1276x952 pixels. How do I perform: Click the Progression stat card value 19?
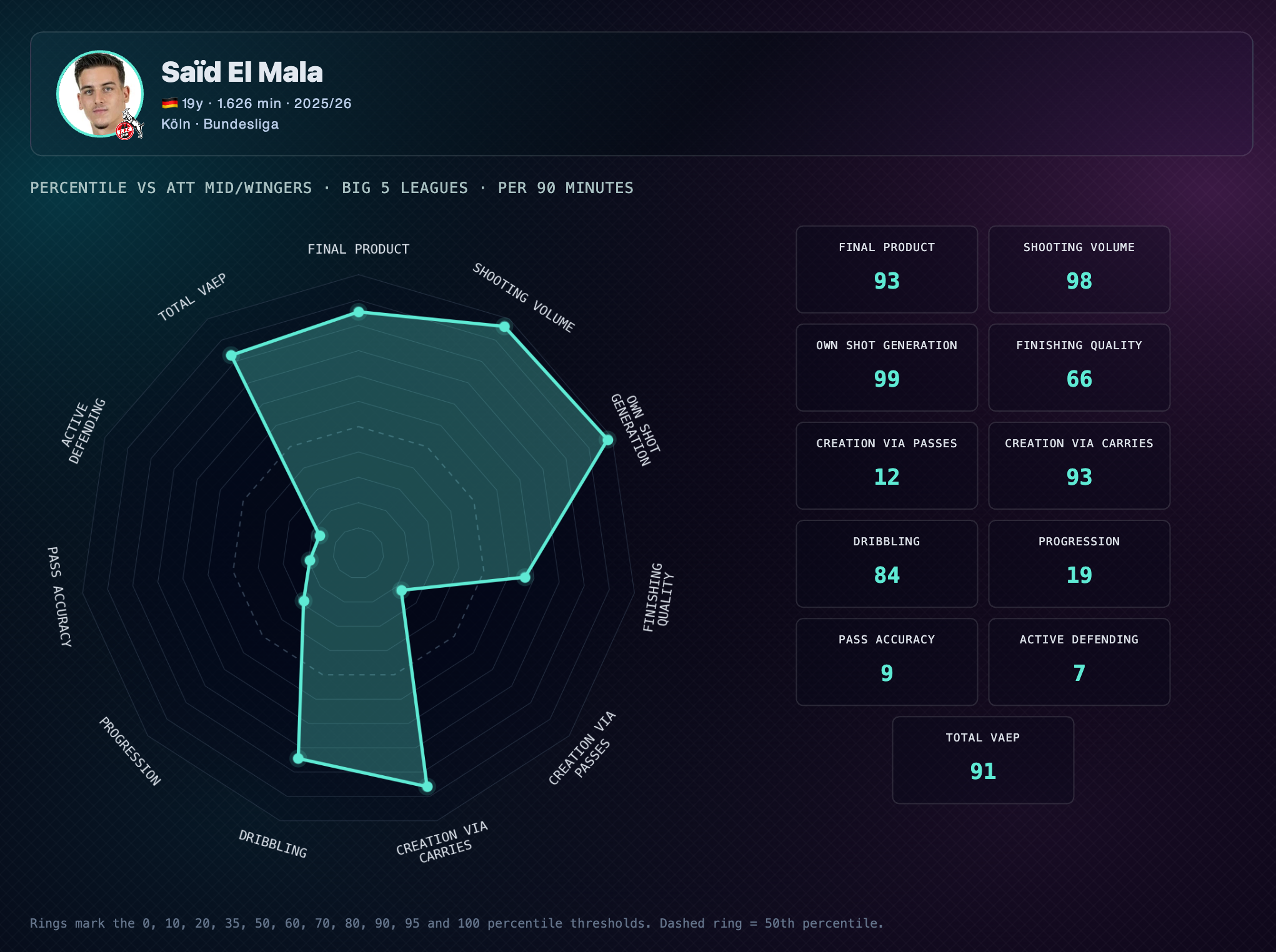click(1079, 575)
